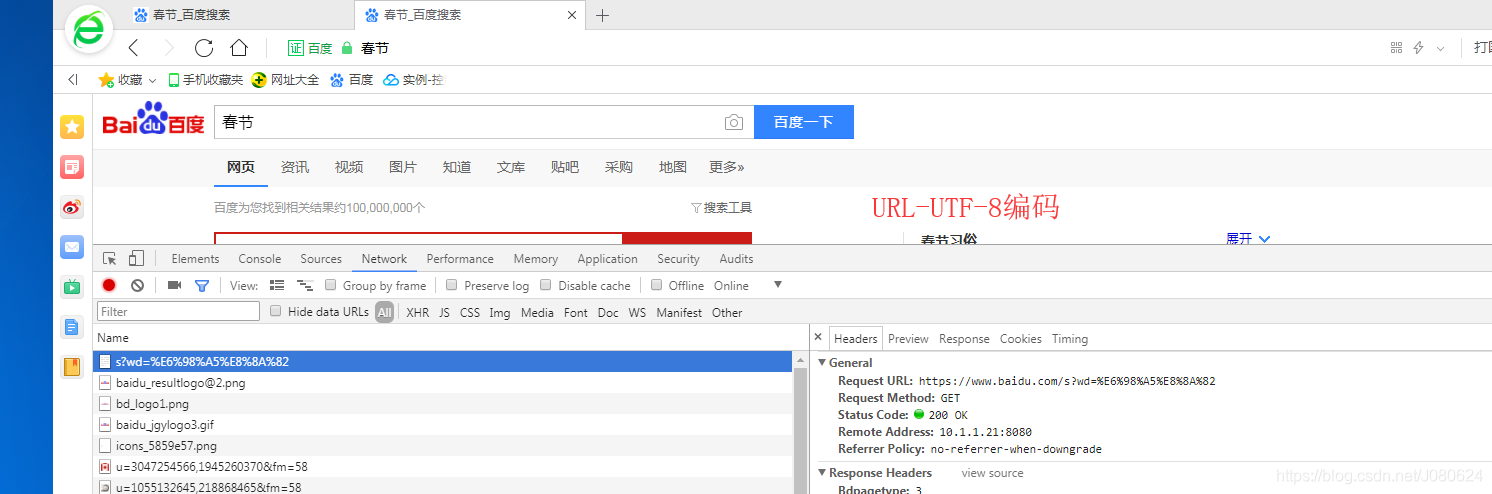The width and height of the screenshot is (1492, 494).
Task: Open the green TV video sidebar icon
Action: coord(72,287)
